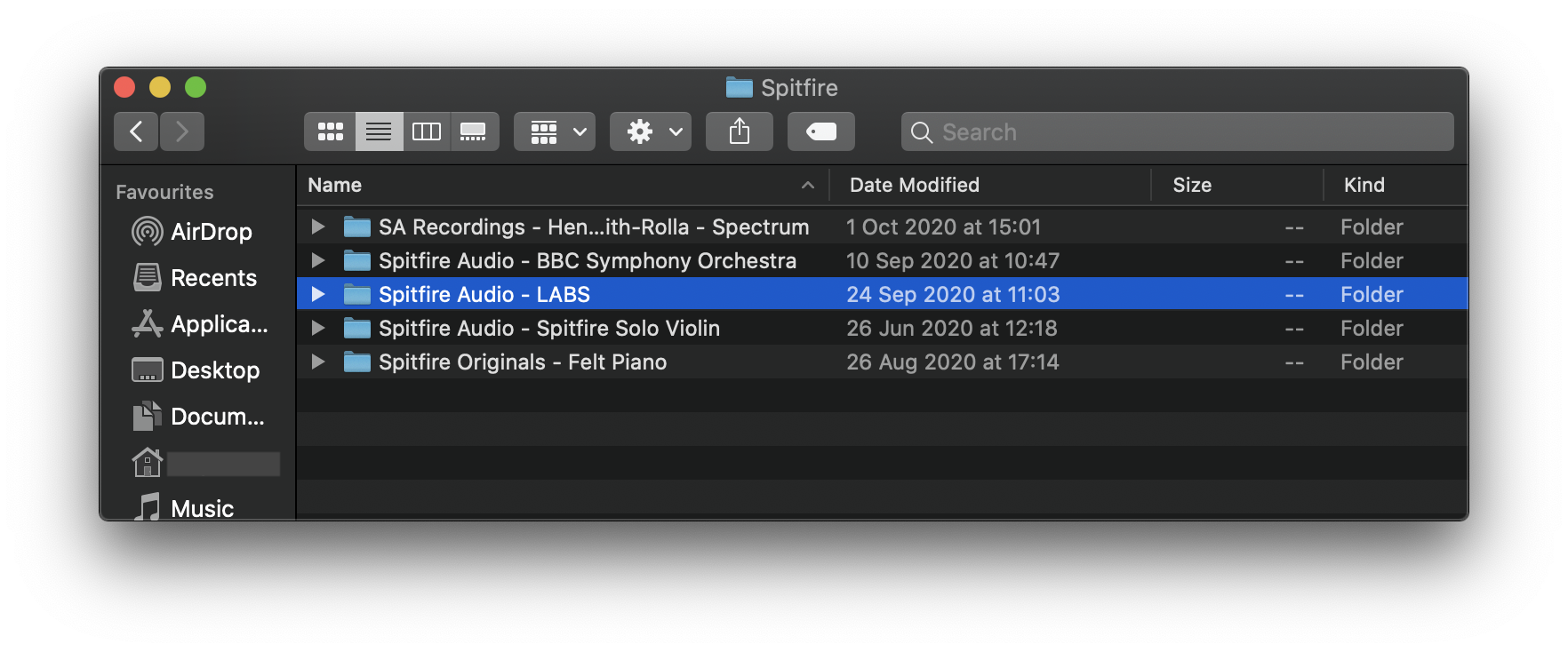1568x652 pixels.
Task: Click the date '24 Sep 2020 at 11:03'
Action: coord(953,295)
